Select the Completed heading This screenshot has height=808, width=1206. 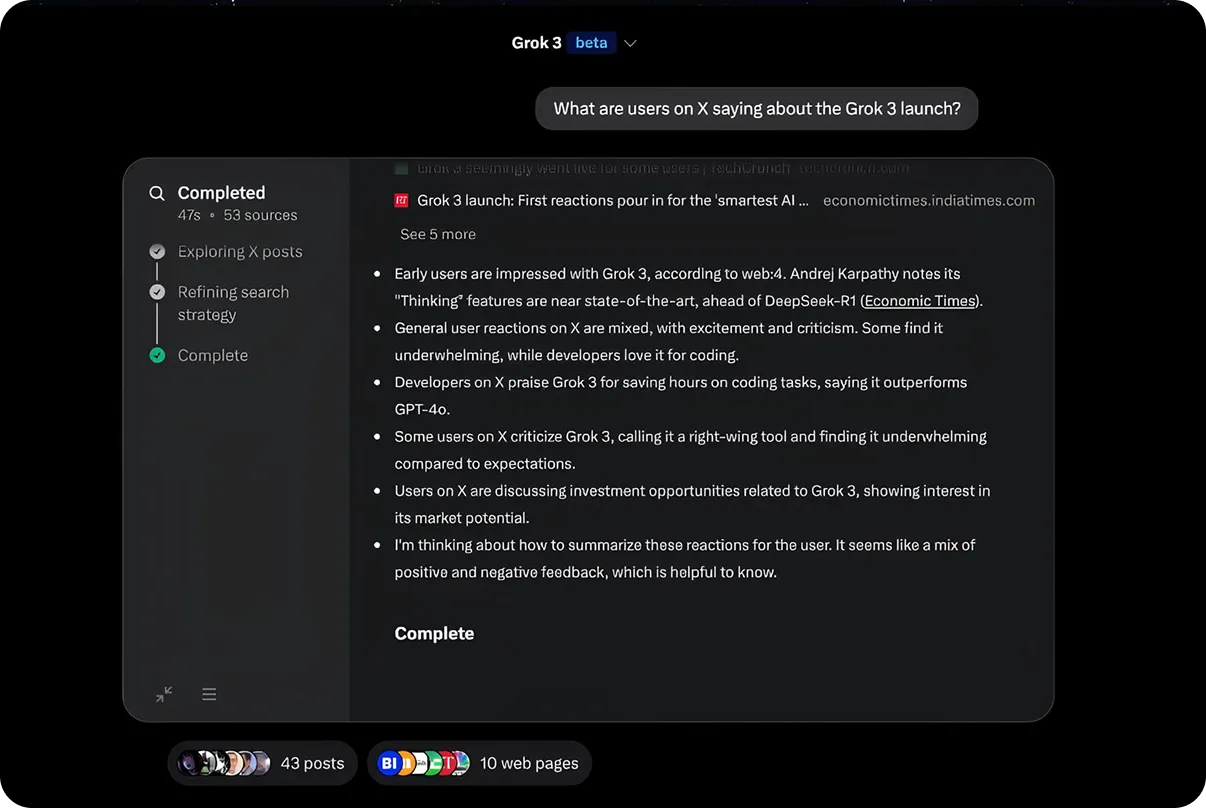tap(221, 193)
